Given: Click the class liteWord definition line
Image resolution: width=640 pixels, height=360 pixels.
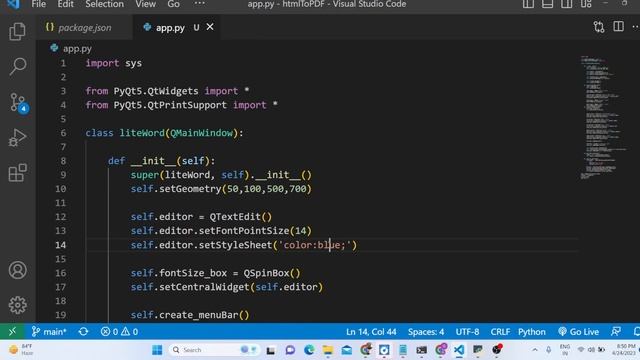Looking at the screenshot, I should click(164, 133).
